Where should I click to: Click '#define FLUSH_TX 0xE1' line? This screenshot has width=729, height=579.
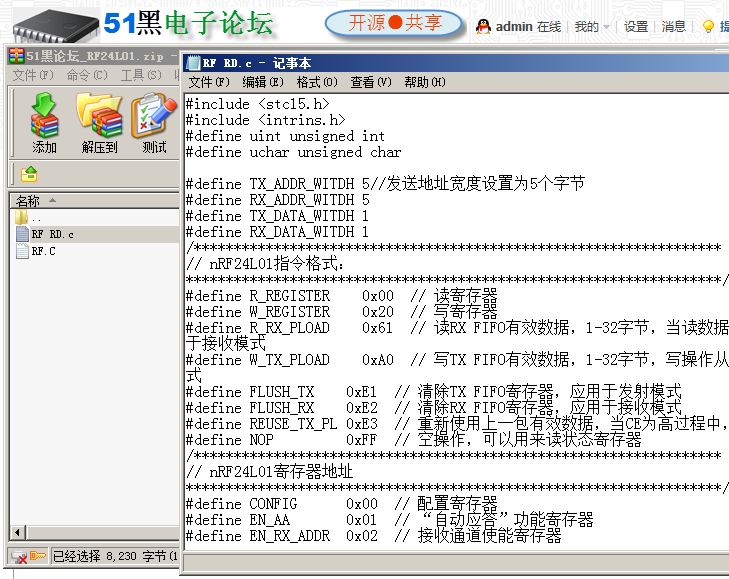point(434,392)
